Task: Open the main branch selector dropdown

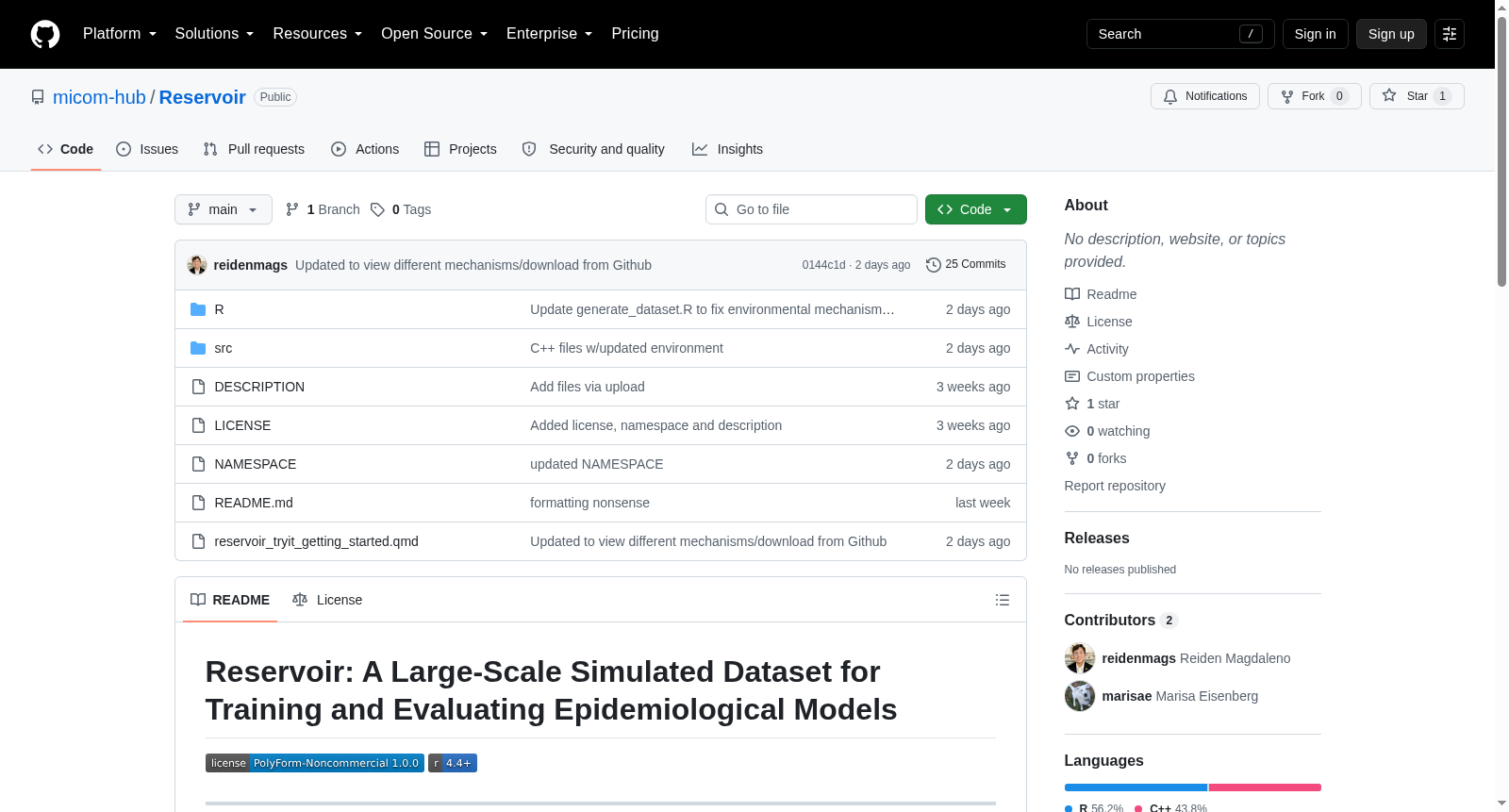Action: click(x=224, y=209)
